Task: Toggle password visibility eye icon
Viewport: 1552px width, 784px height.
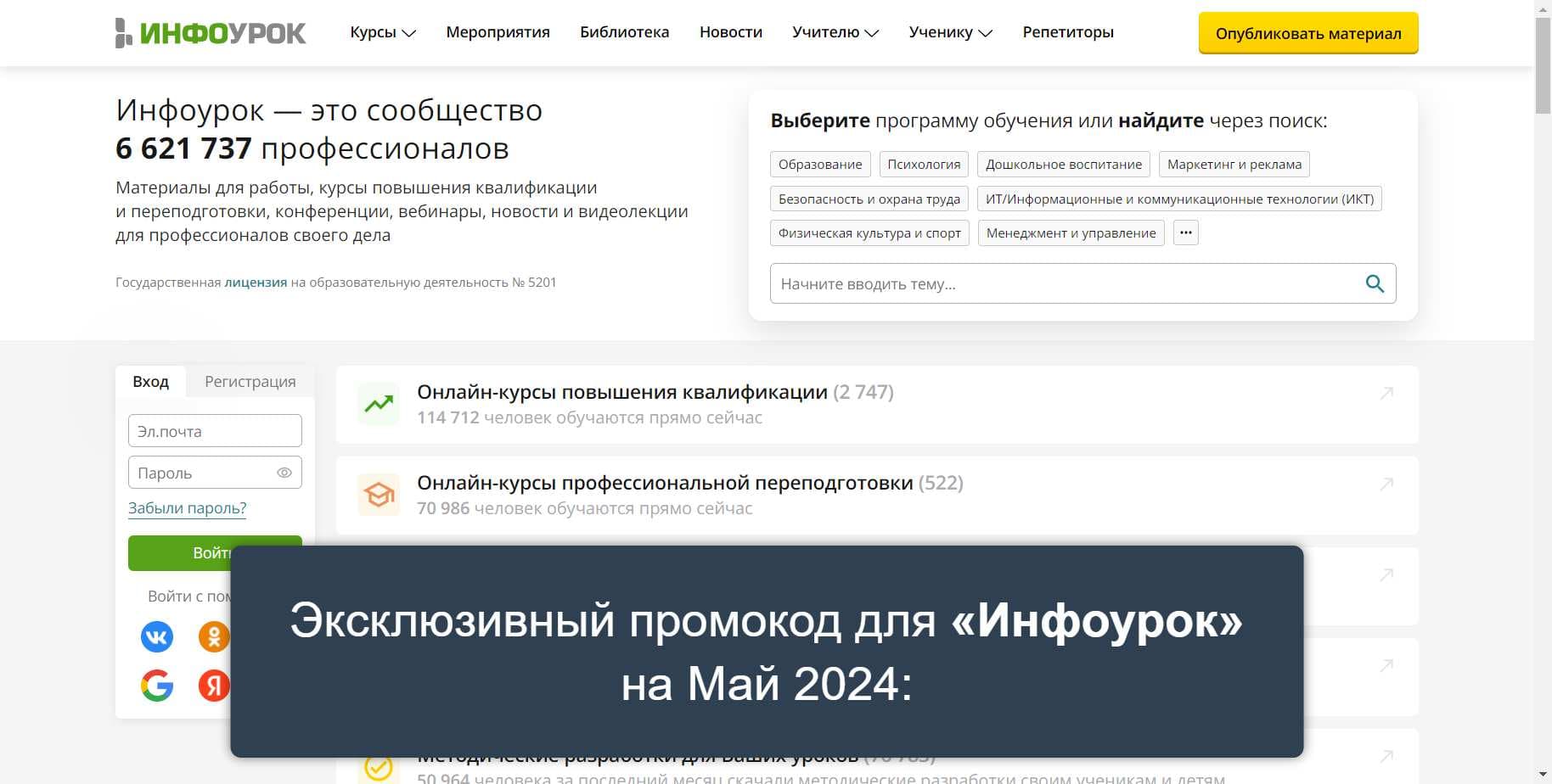Action: (284, 473)
